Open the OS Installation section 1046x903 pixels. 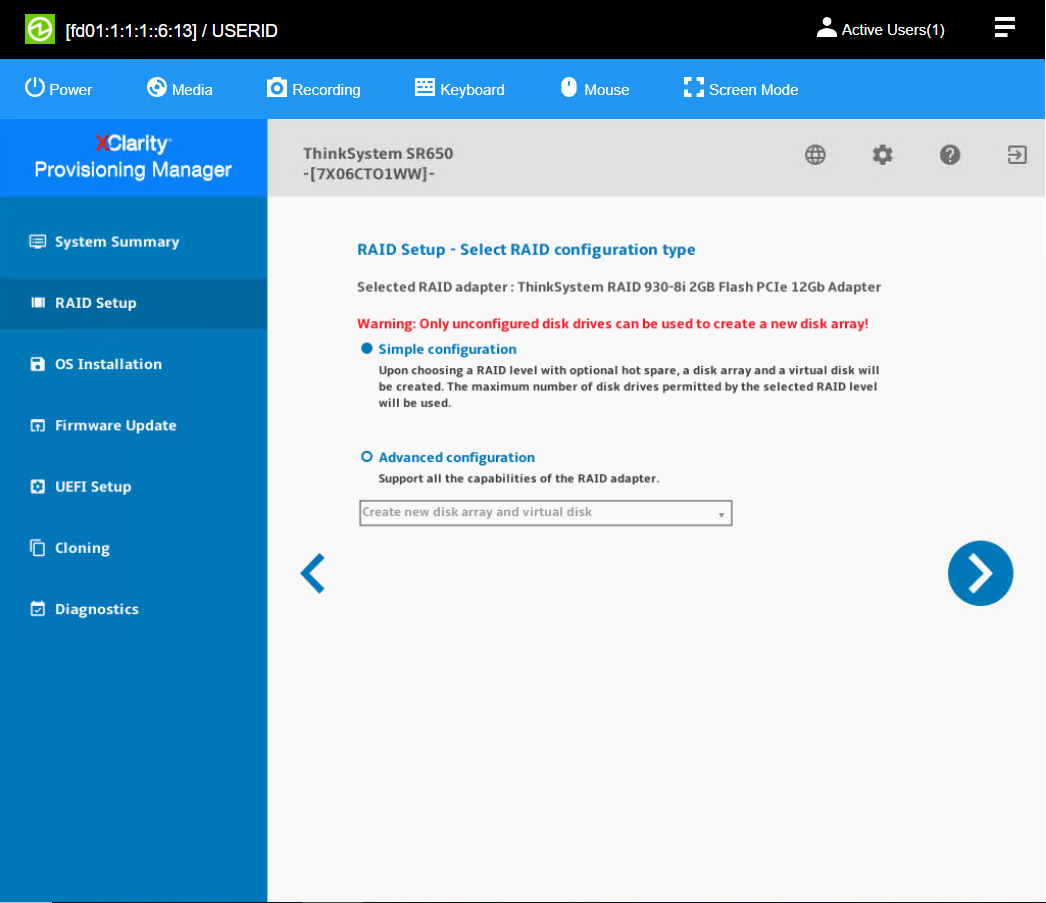(x=108, y=364)
